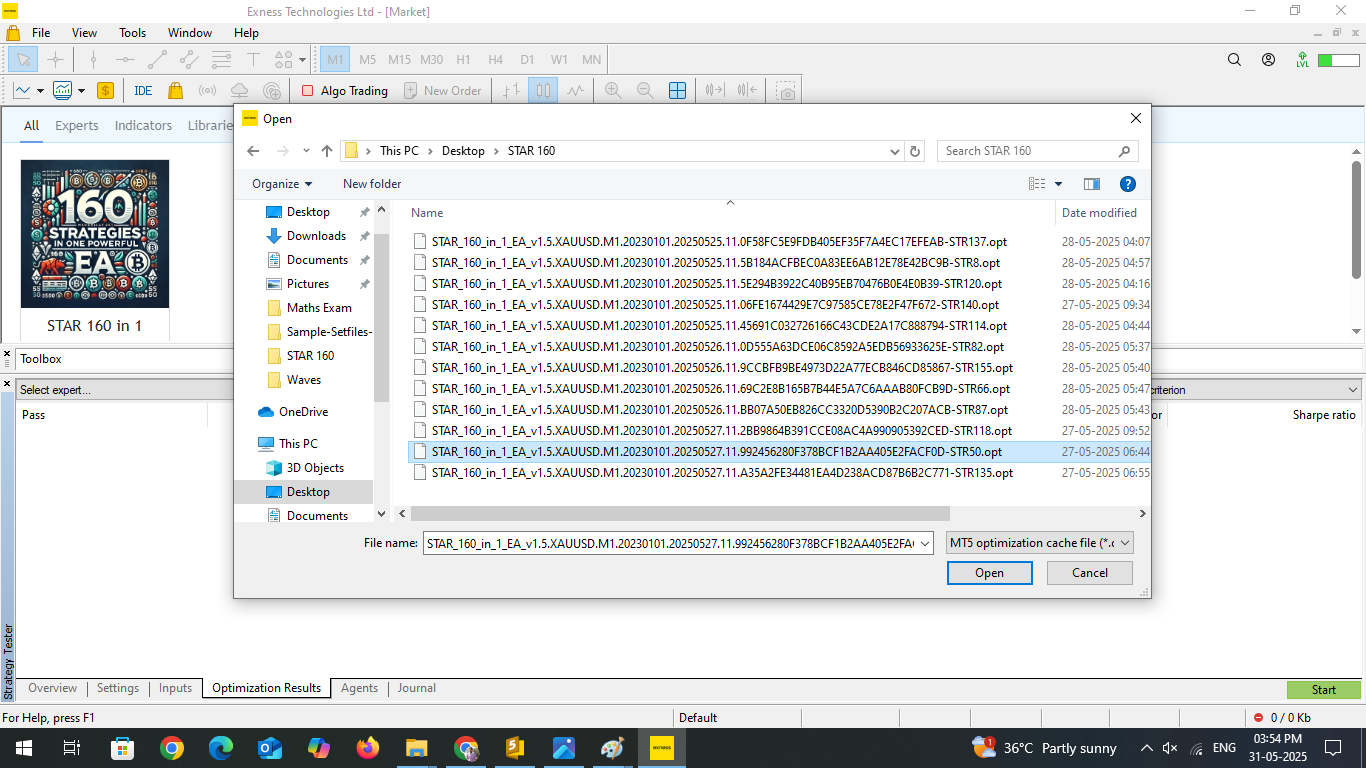Expand the address bar path history dropdown
The height and width of the screenshot is (768, 1366).
[895, 151]
